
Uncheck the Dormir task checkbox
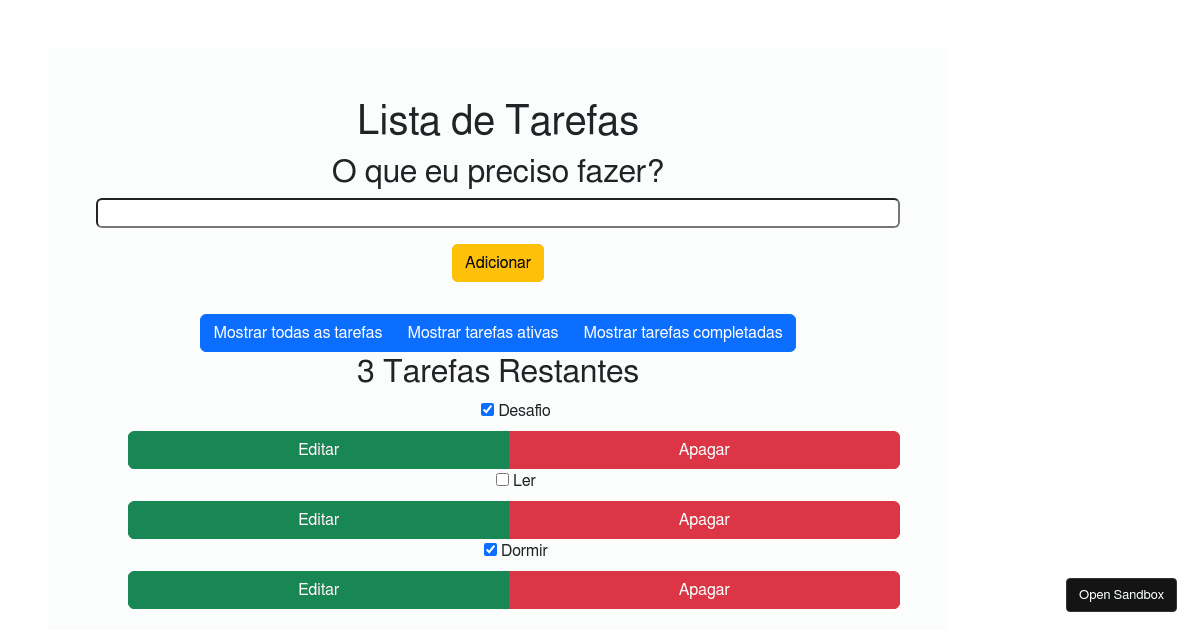[x=490, y=549]
